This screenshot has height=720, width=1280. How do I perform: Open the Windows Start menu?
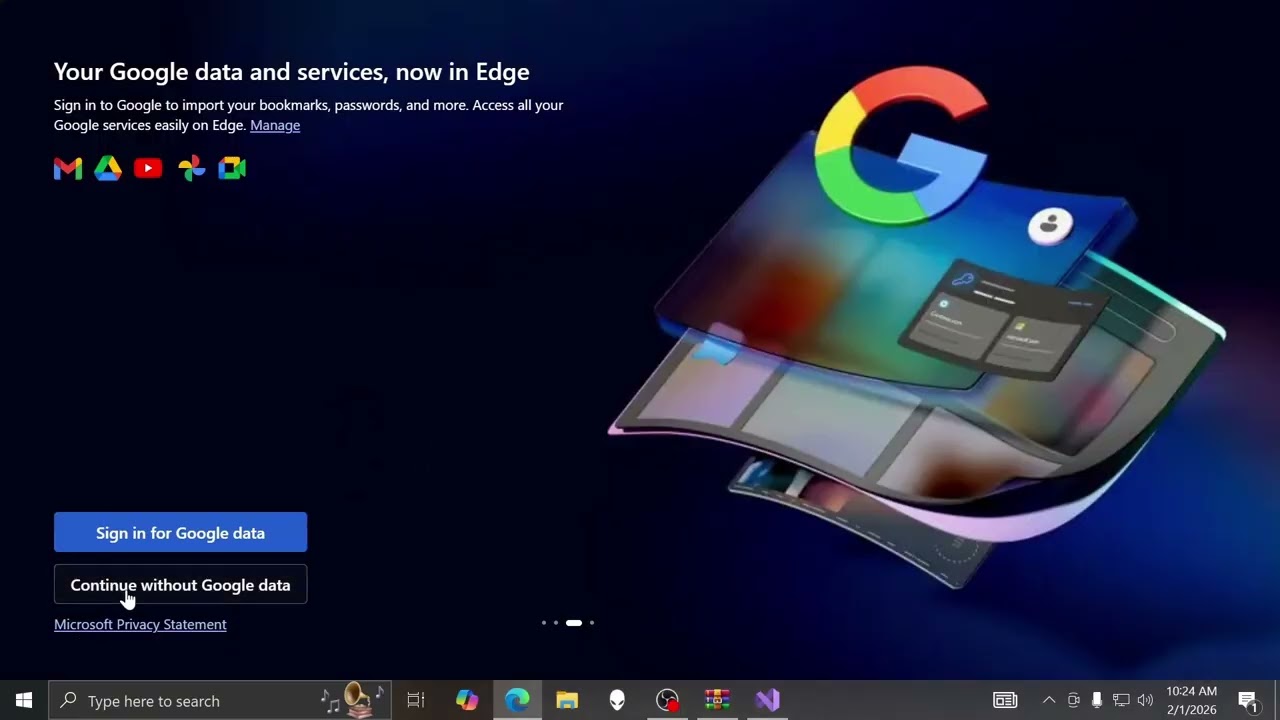tap(24, 701)
